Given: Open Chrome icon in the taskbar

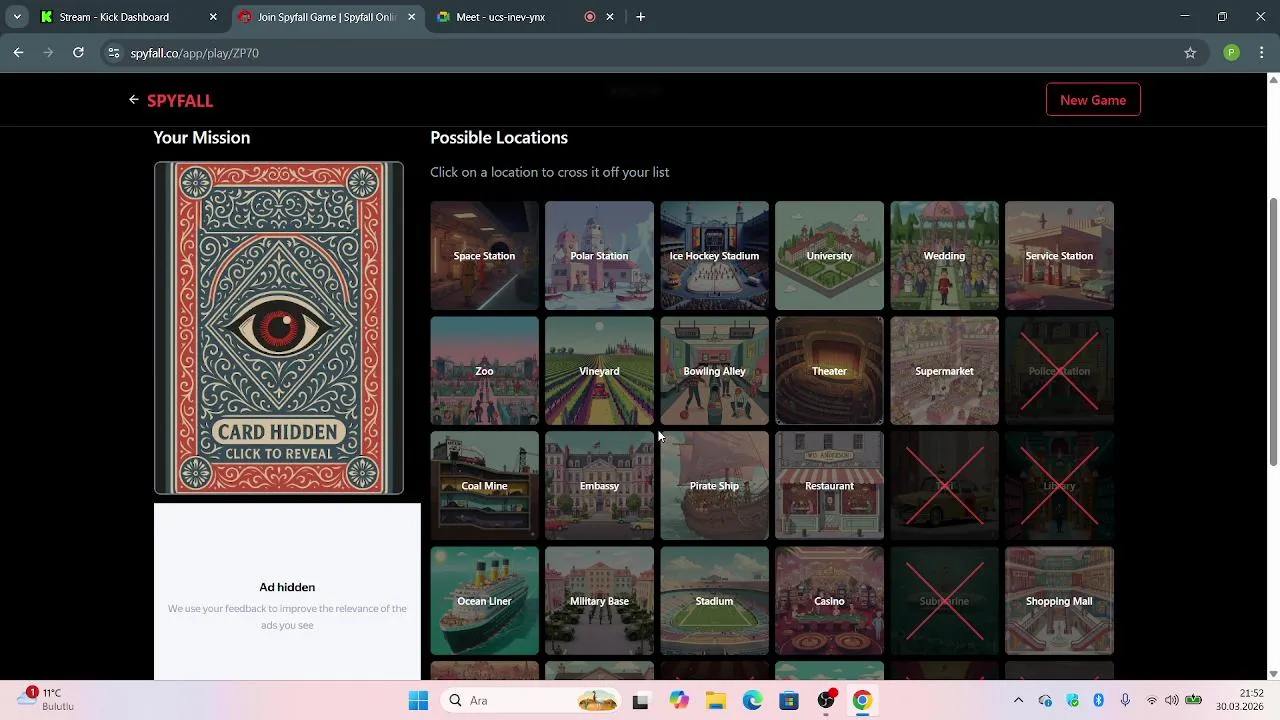Looking at the screenshot, I should [x=862, y=701].
